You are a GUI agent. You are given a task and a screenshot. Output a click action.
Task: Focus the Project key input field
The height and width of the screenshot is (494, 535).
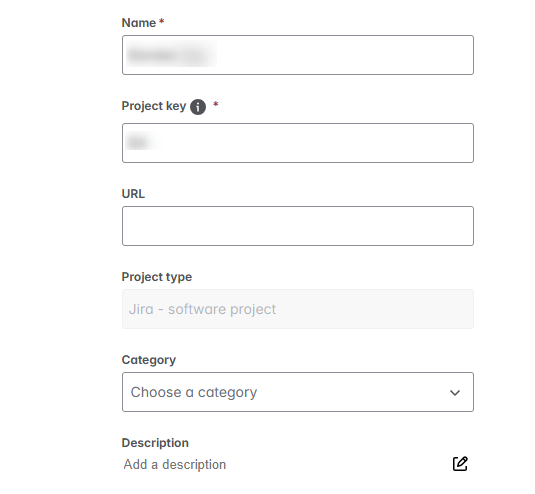(298, 143)
